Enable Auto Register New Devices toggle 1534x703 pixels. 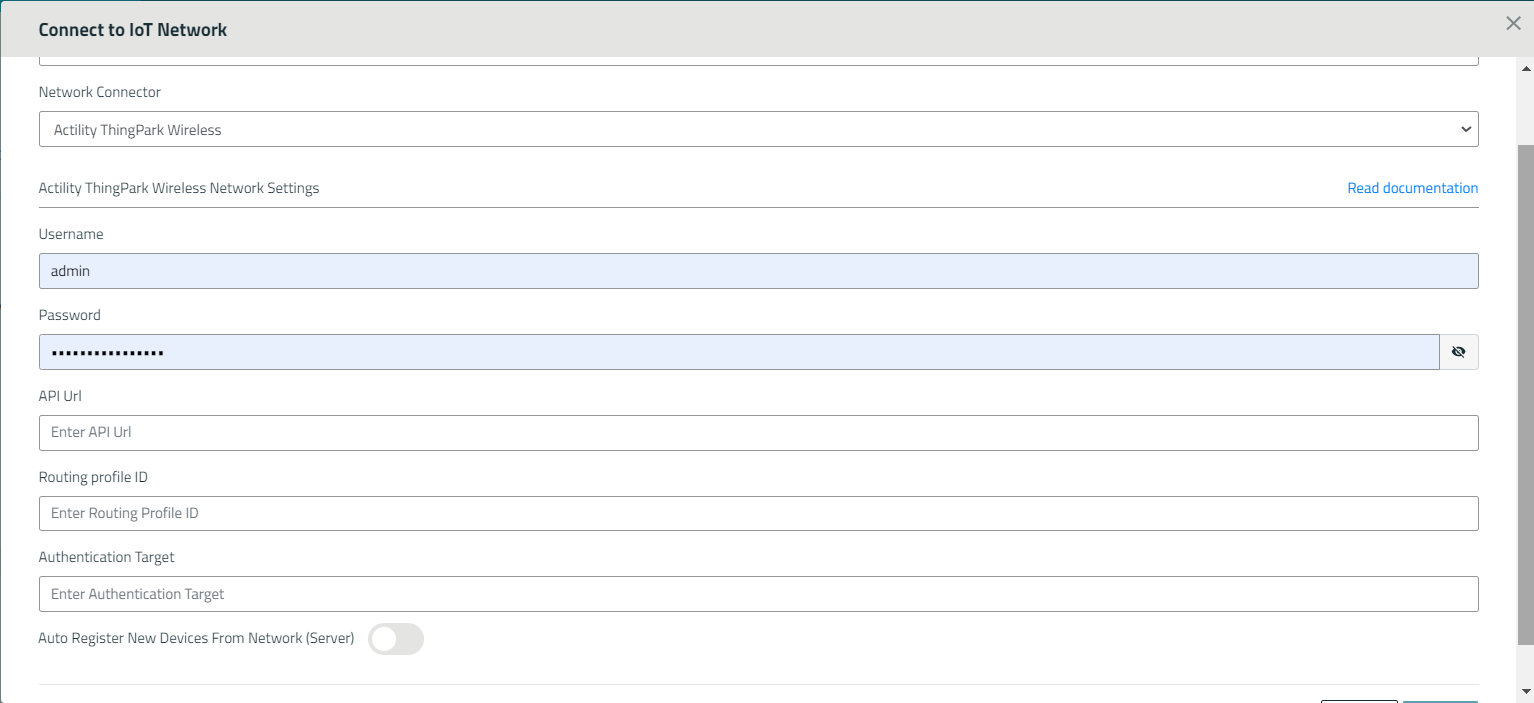click(396, 639)
